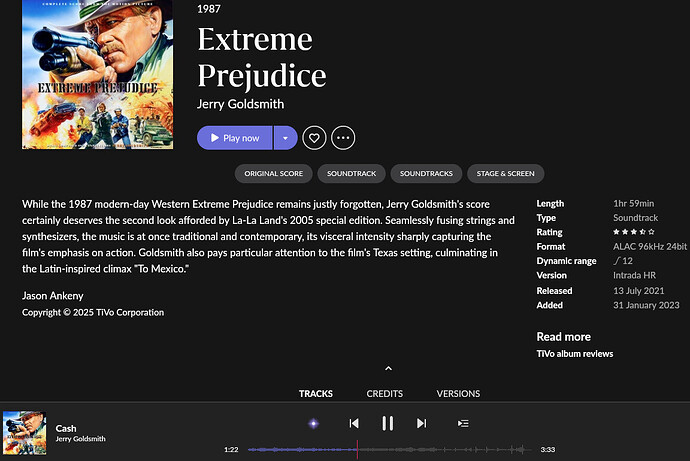690x461 pixels.
Task: Collapse the review using the chevron
Action: tap(389, 369)
